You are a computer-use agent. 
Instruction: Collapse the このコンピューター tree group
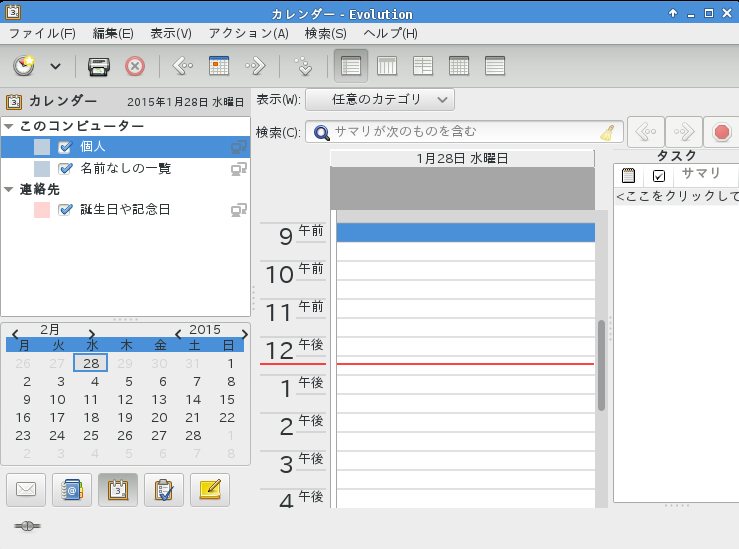(x=9, y=127)
